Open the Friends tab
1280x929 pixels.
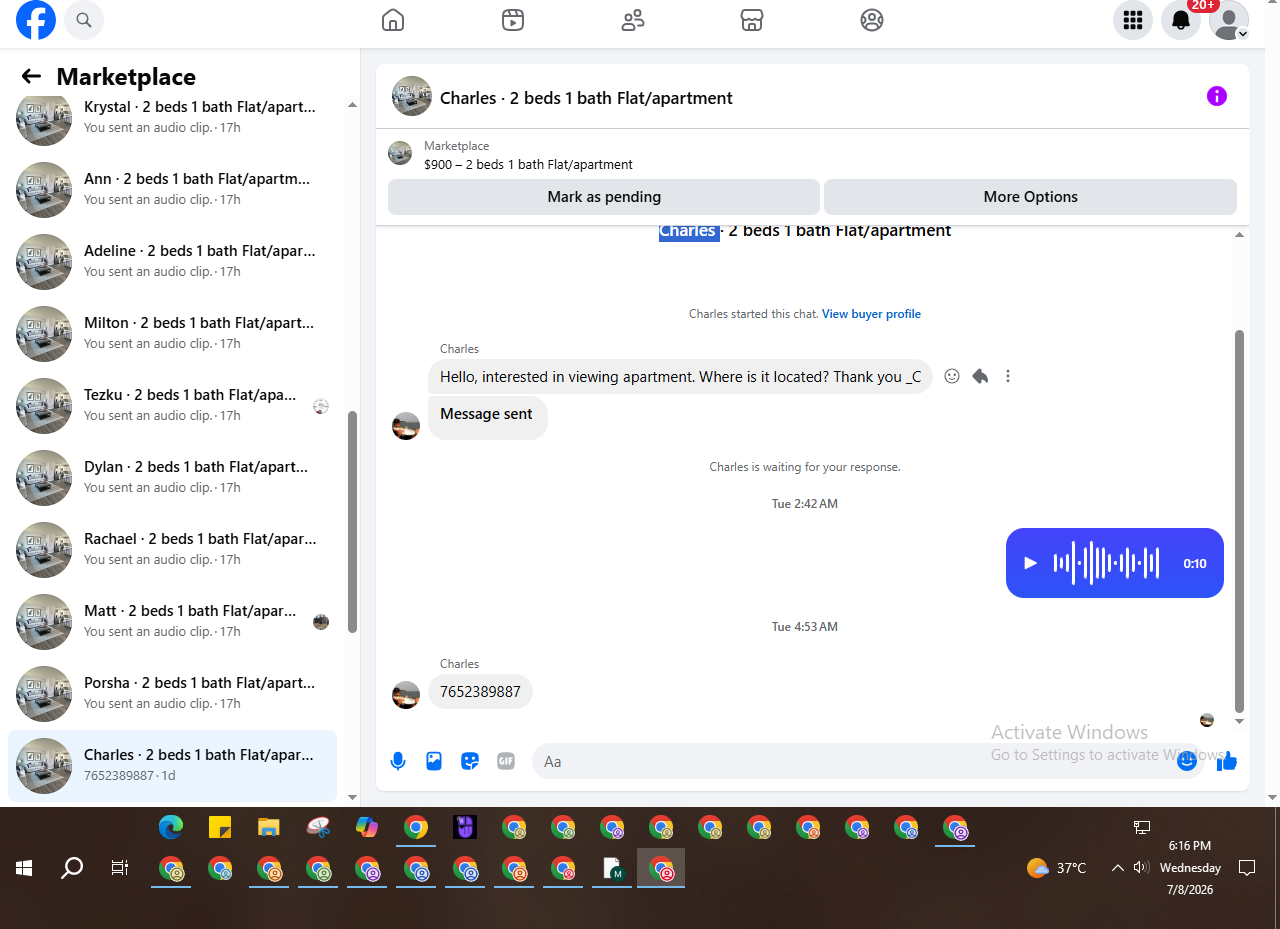[633, 20]
